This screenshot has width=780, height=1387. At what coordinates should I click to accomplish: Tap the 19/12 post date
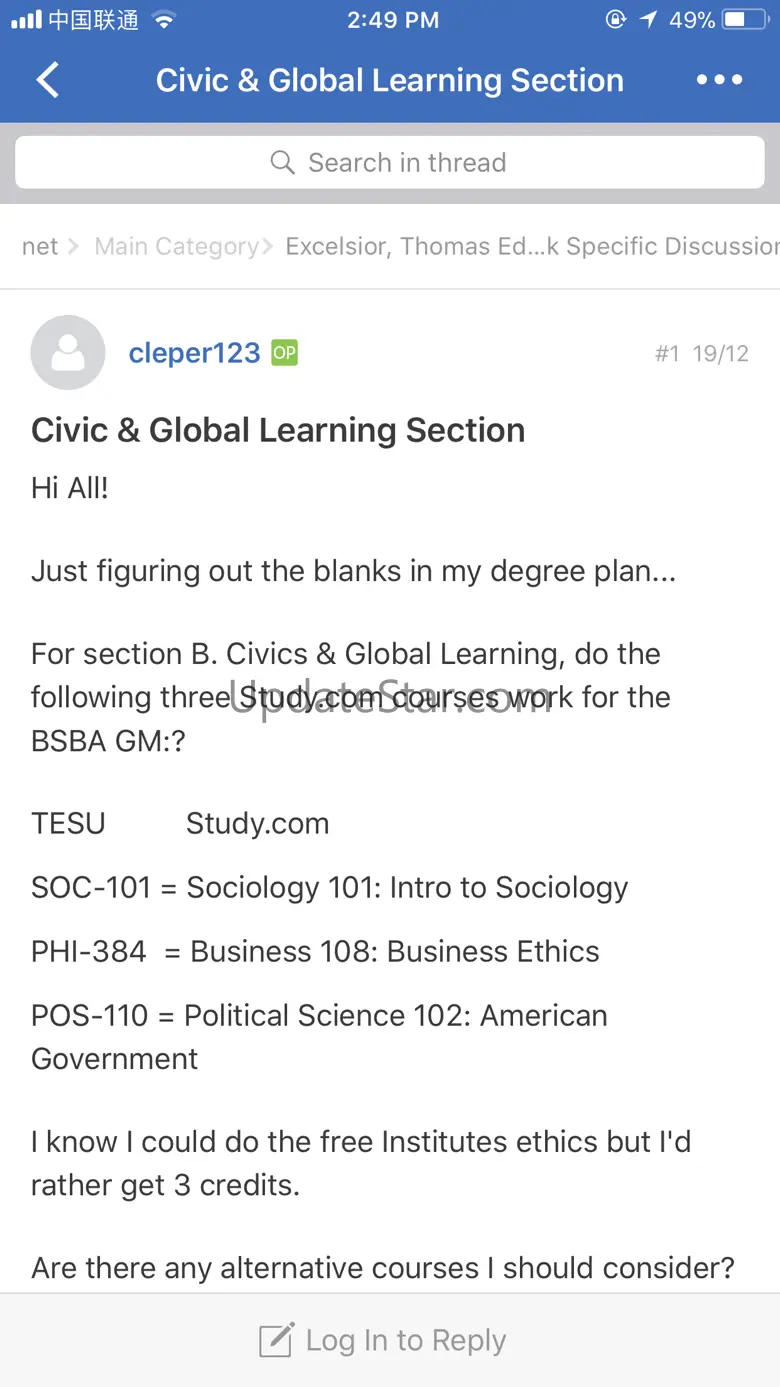720,353
